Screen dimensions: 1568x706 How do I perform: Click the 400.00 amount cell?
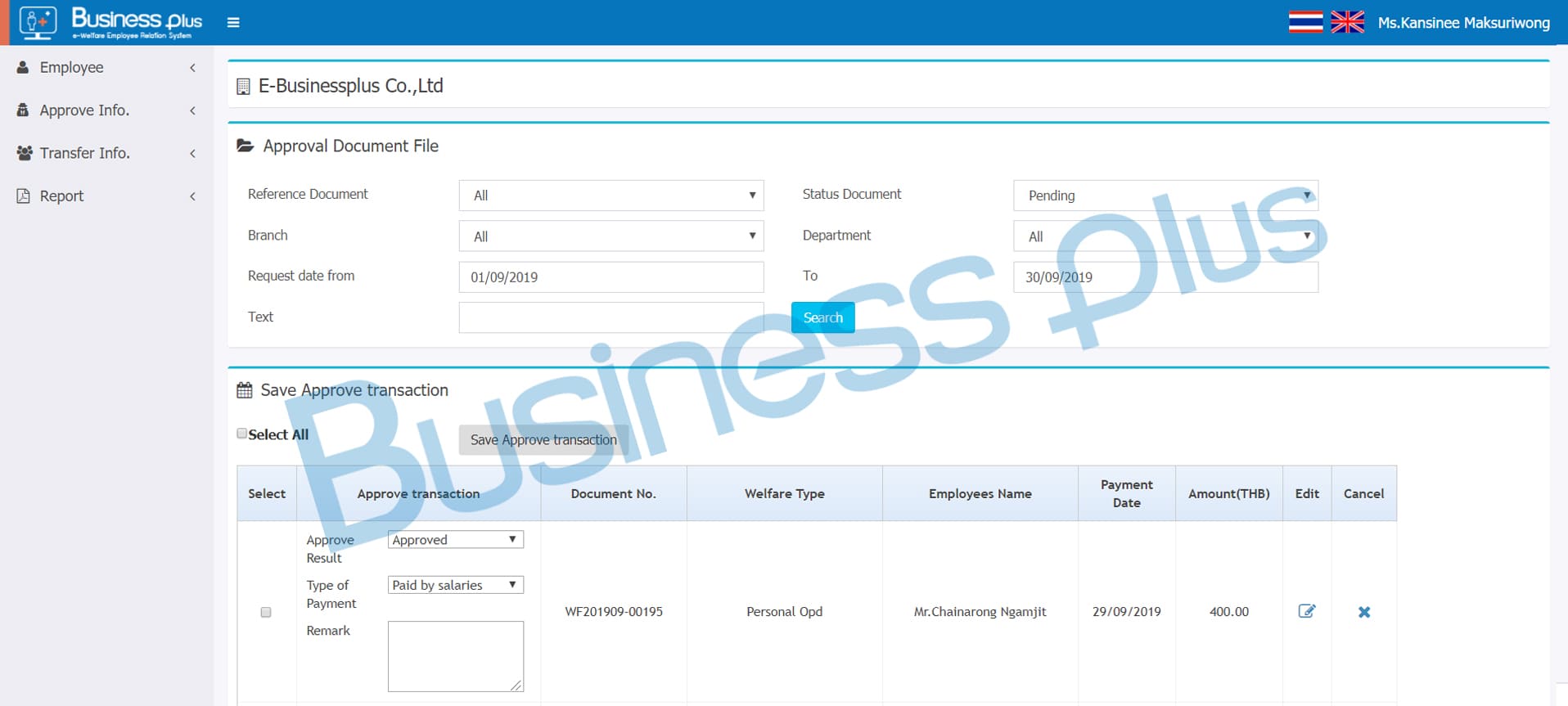pos(1228,612)
